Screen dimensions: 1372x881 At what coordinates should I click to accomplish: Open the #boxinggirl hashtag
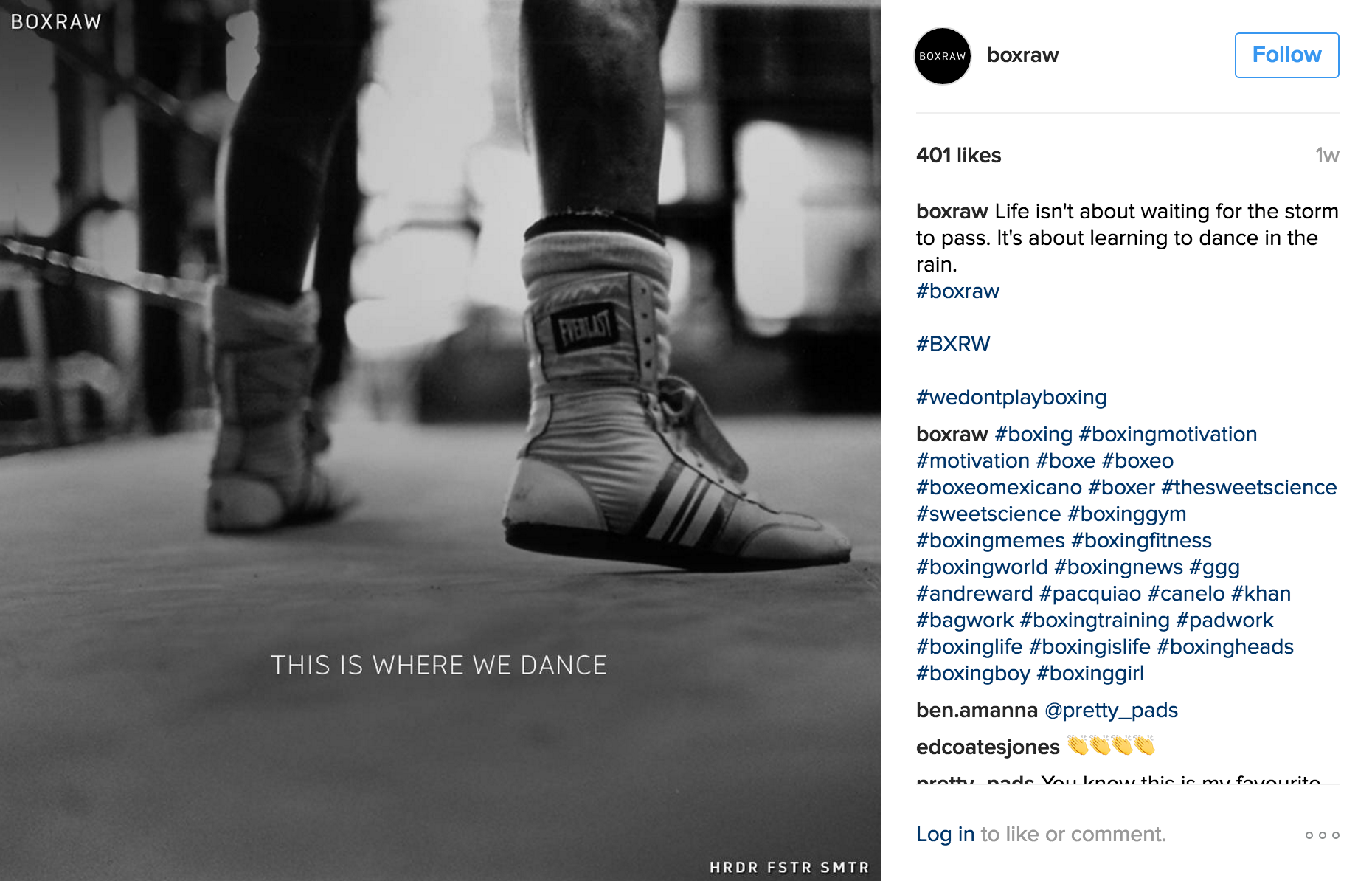[x=1090, y=674]
